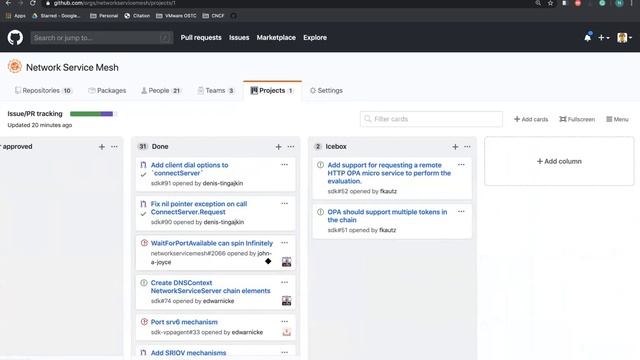Open 'WaitForPortAvailable can spin infinitely' issue
This screenshot has height=360, width=640.
(212, 243)
